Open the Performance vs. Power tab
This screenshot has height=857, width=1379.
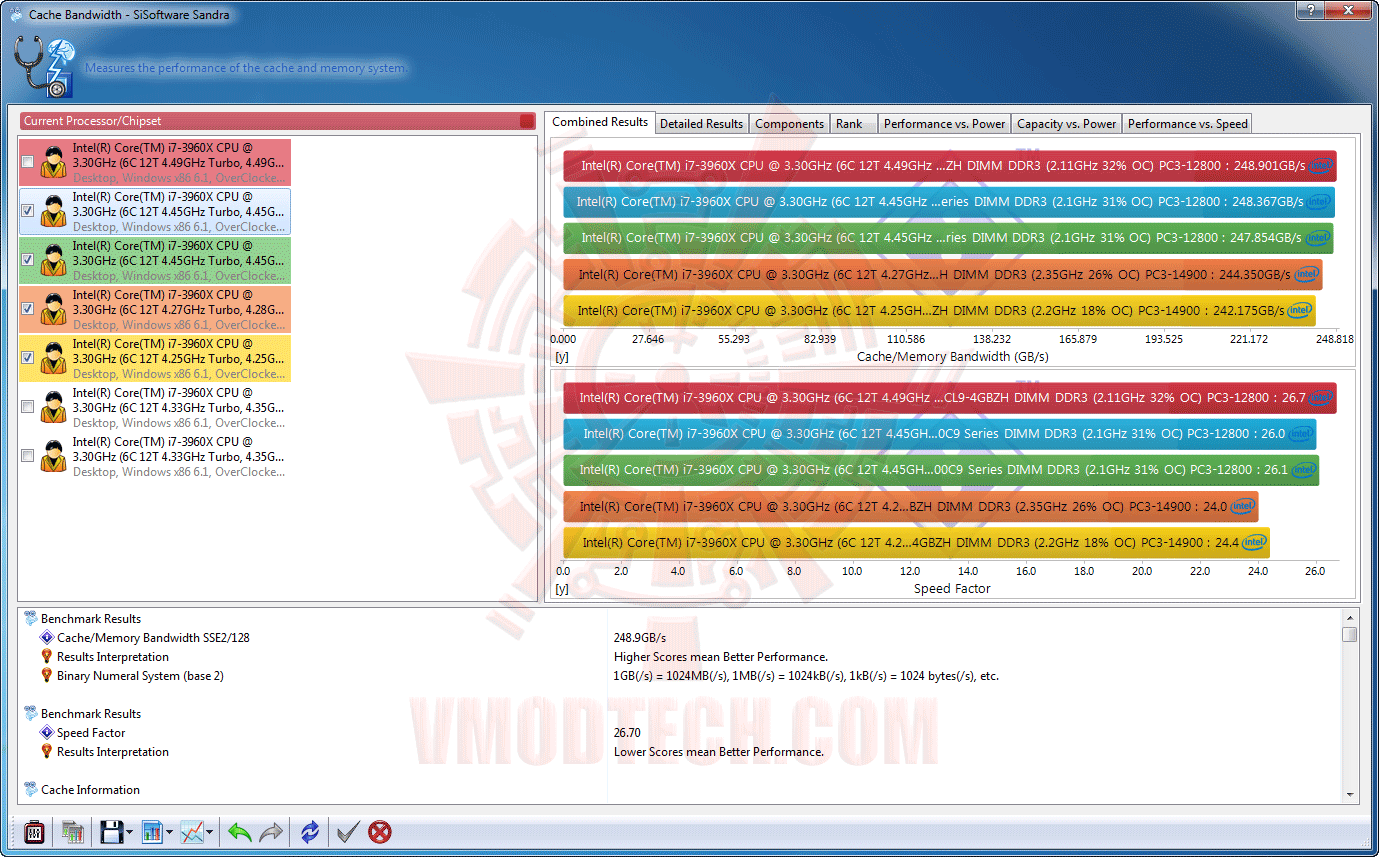pos(945,124)
